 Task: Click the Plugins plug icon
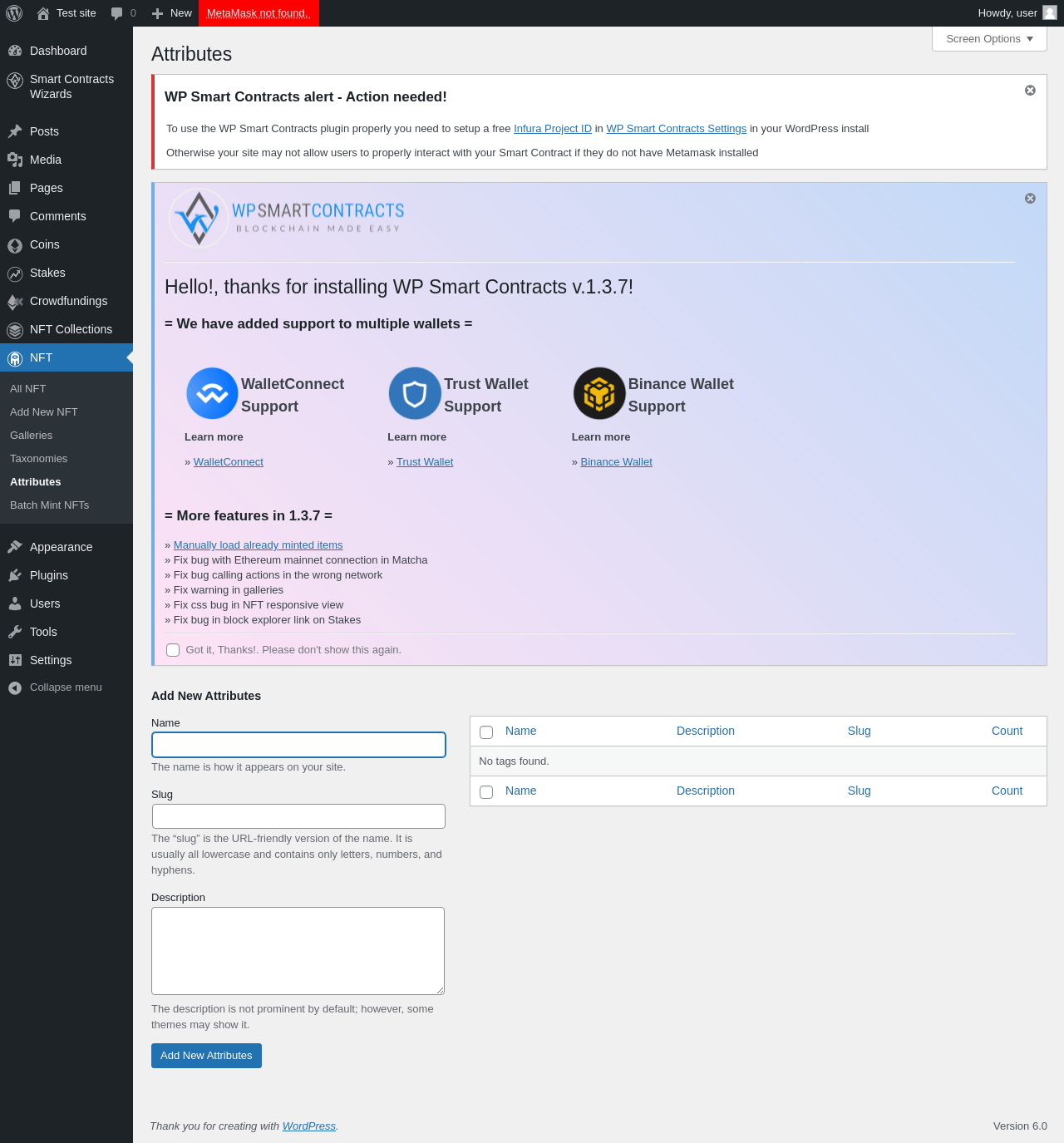tap(15, 575)
